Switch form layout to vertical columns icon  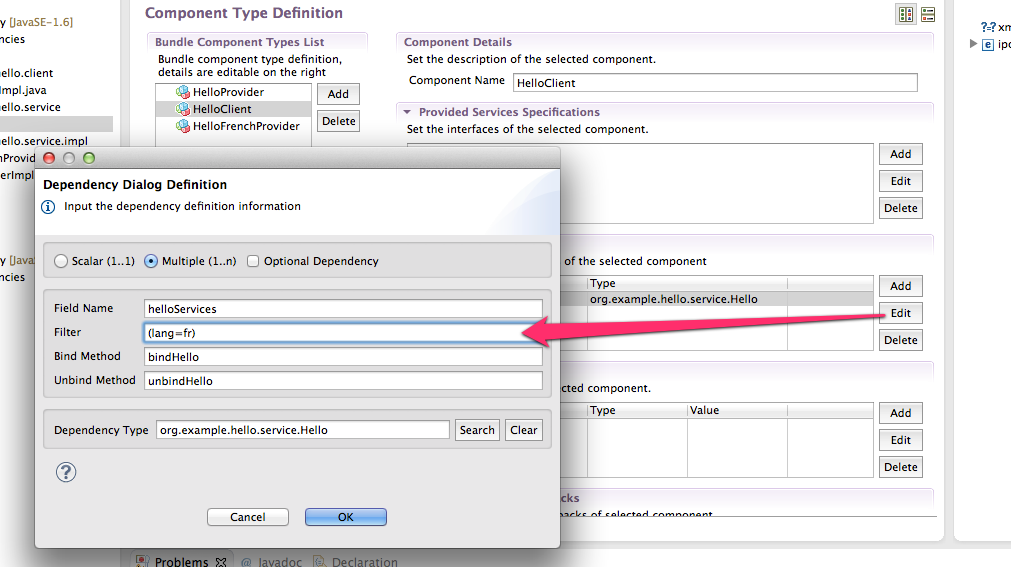tap(906, 14)
